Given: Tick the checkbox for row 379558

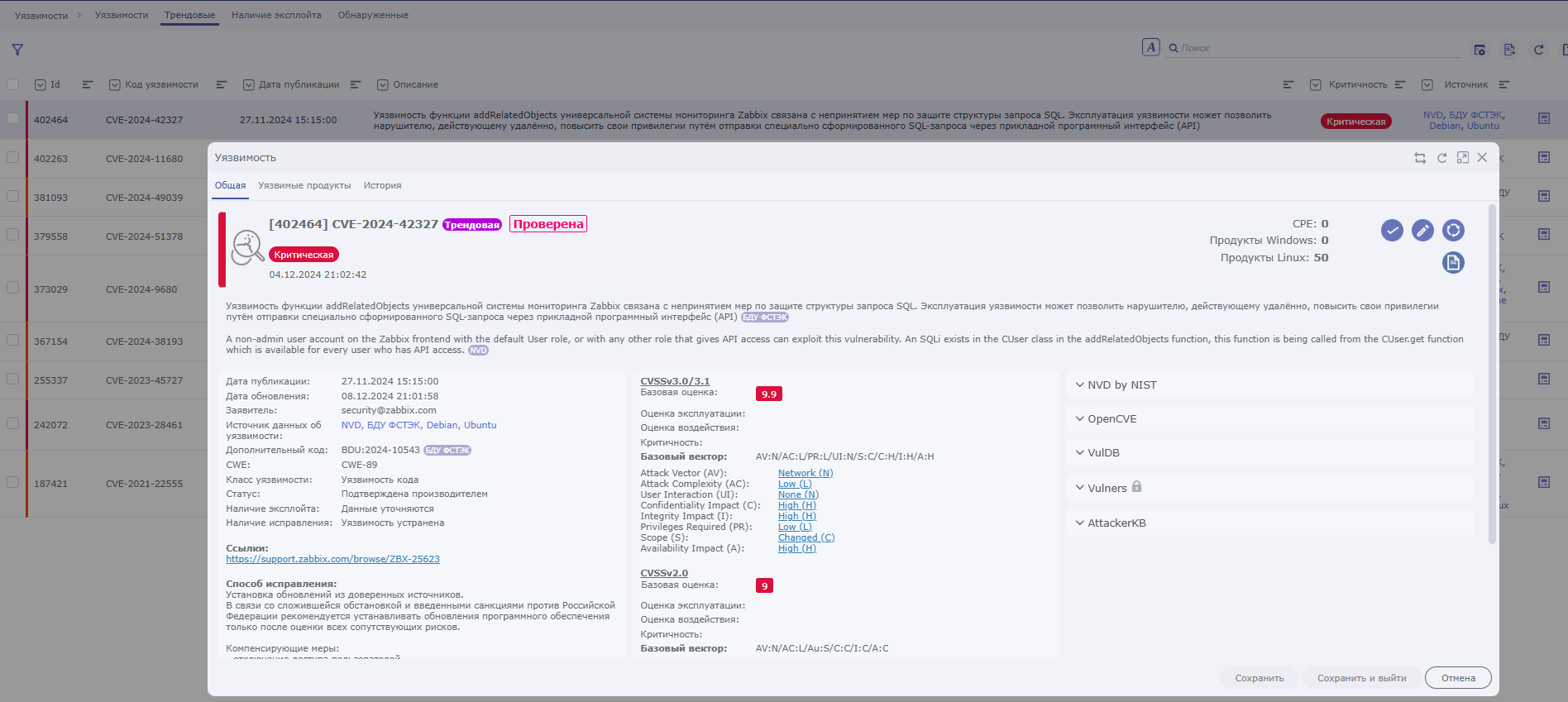Looking at the screenshot, I should (x=12, y=235).
